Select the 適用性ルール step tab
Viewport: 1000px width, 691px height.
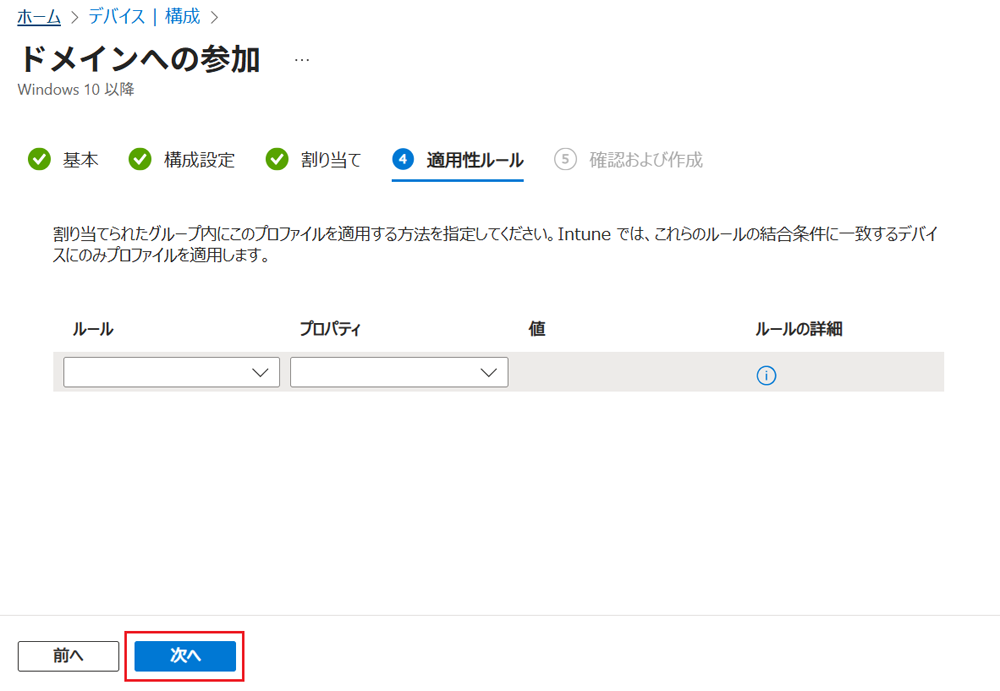point(474,160)
